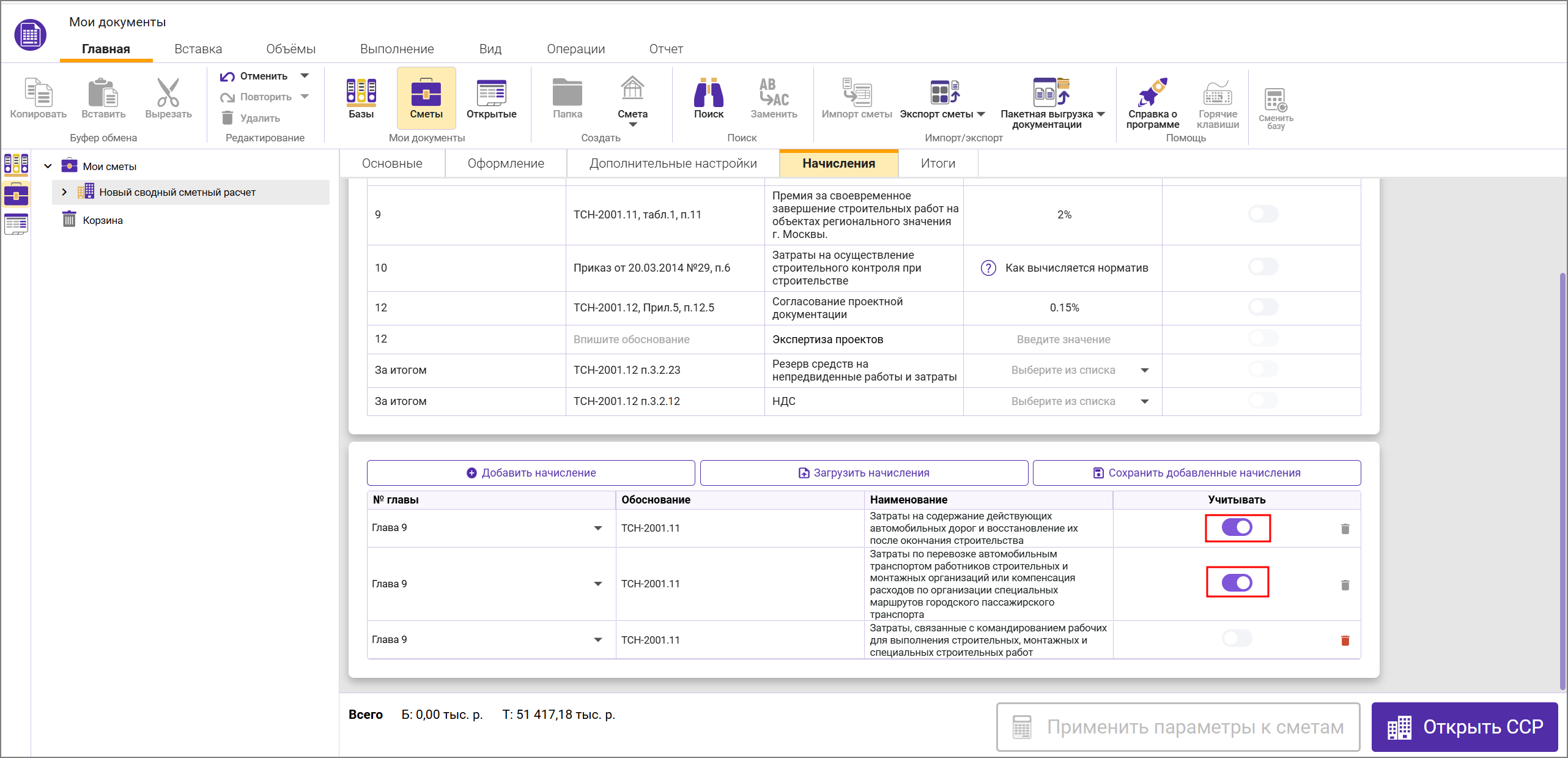Click Добавить начисление button

[531, 473]
